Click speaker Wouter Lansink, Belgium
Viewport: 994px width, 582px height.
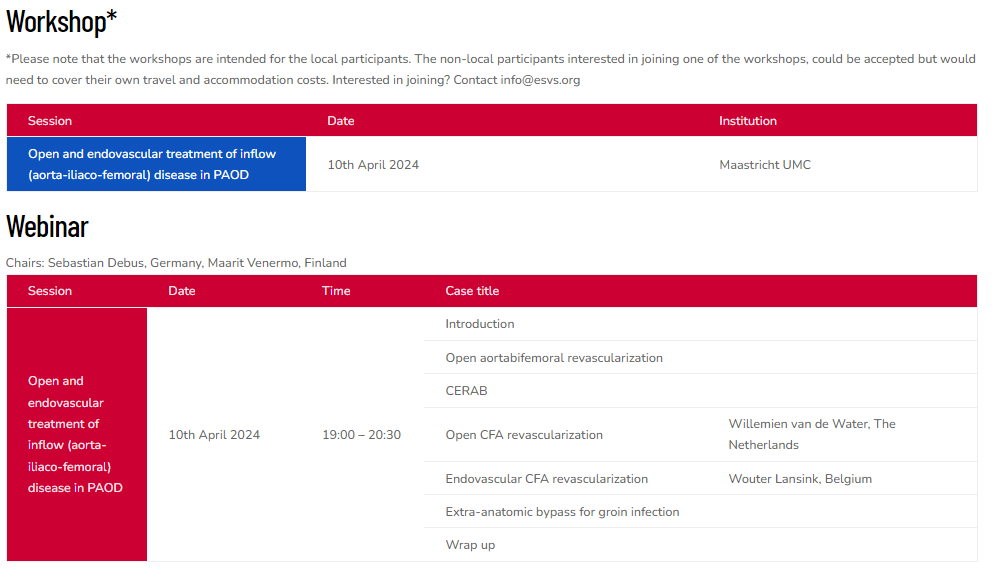pyautogui.click(x=800, y=479)
